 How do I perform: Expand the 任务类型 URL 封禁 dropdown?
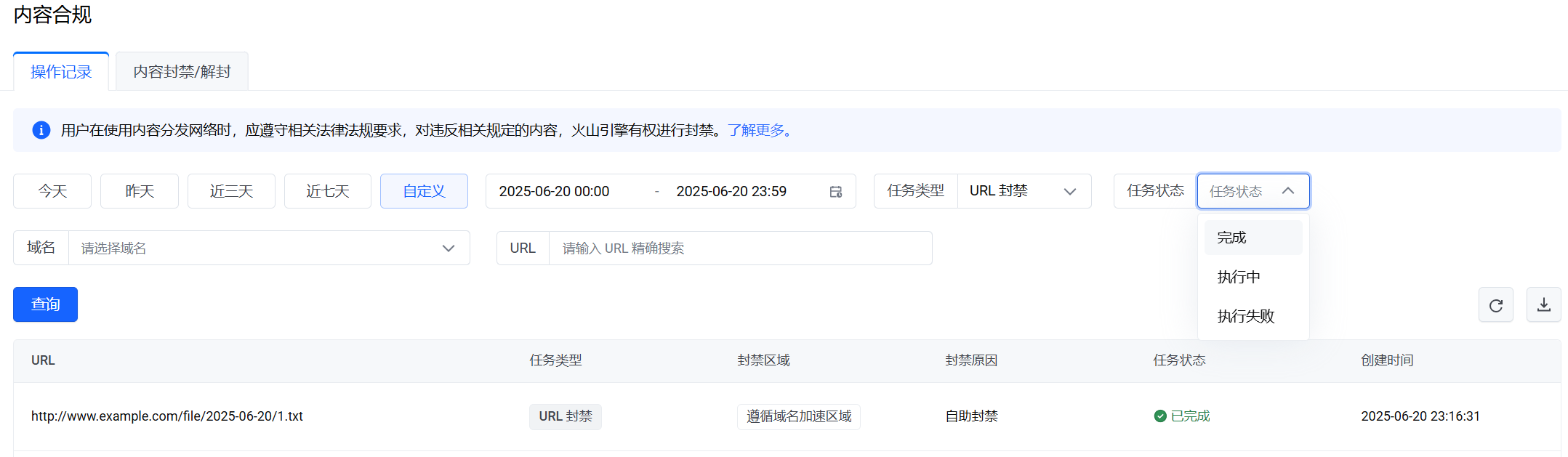(1023, 191)
